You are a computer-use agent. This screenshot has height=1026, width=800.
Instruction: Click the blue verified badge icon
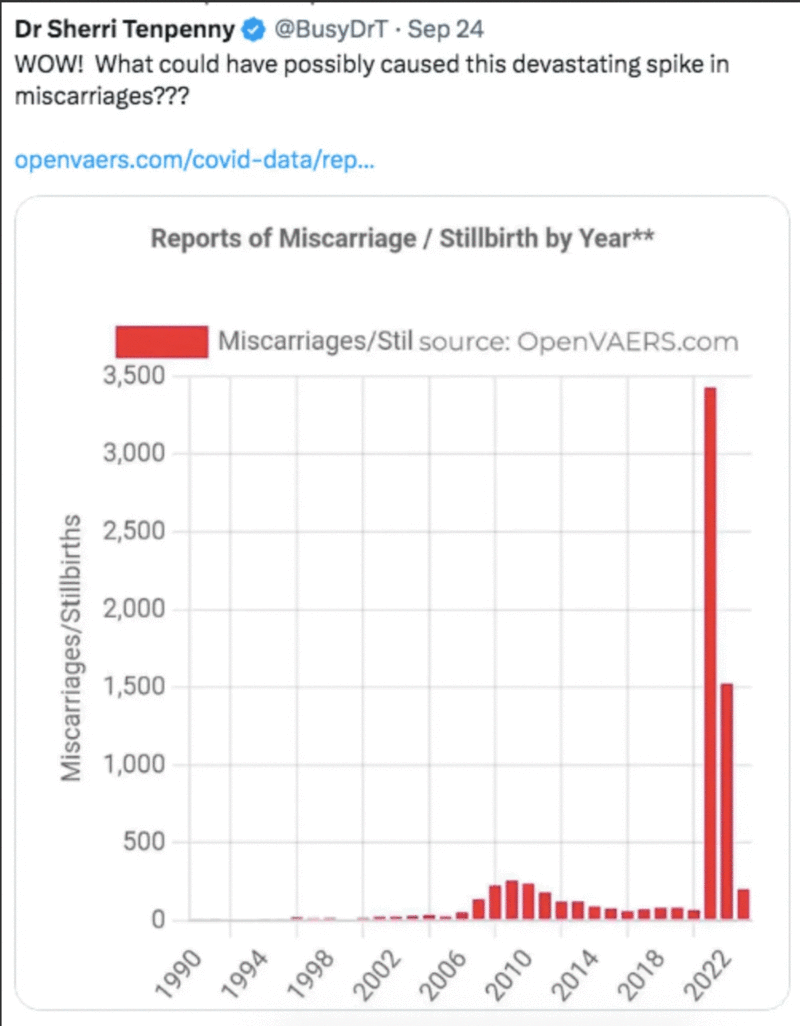click(253, 30)
